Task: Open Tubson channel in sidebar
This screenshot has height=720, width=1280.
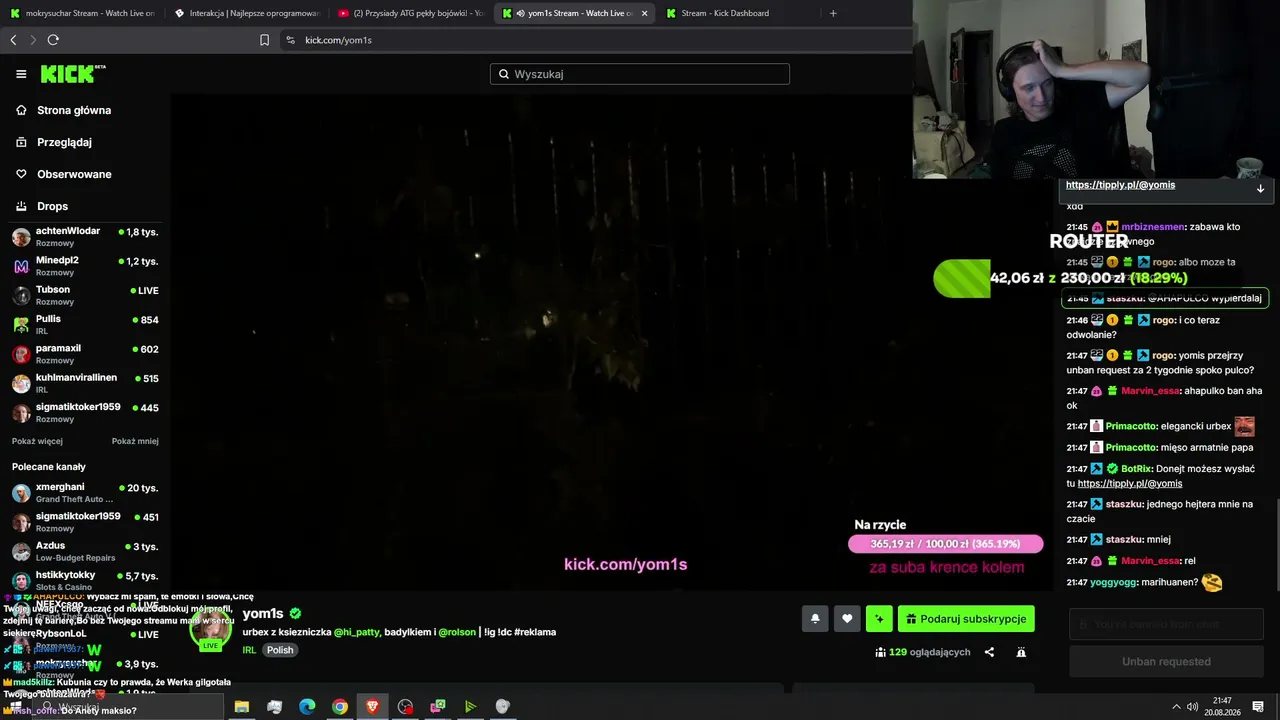Action: click(x=85, y=295)
